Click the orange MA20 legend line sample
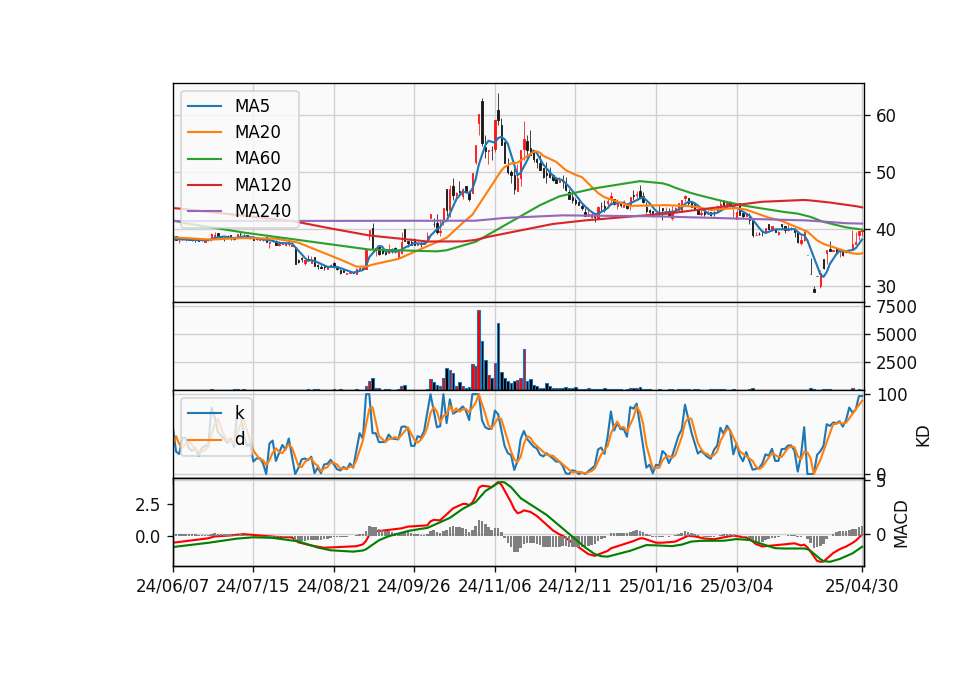 [x=204, y=132]
